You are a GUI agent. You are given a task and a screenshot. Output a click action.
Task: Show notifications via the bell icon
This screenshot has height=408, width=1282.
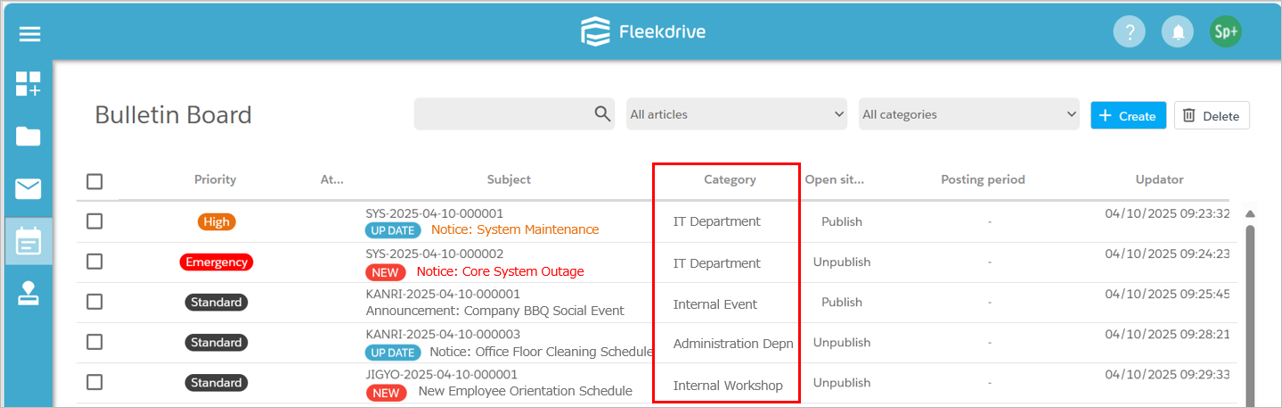point(1178,32)
